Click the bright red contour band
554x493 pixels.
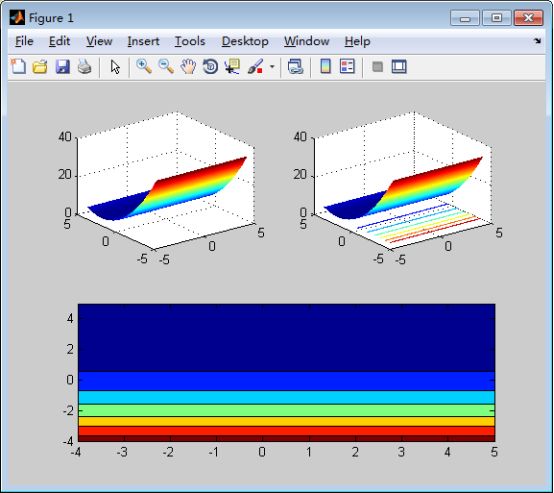pos(286,431)
